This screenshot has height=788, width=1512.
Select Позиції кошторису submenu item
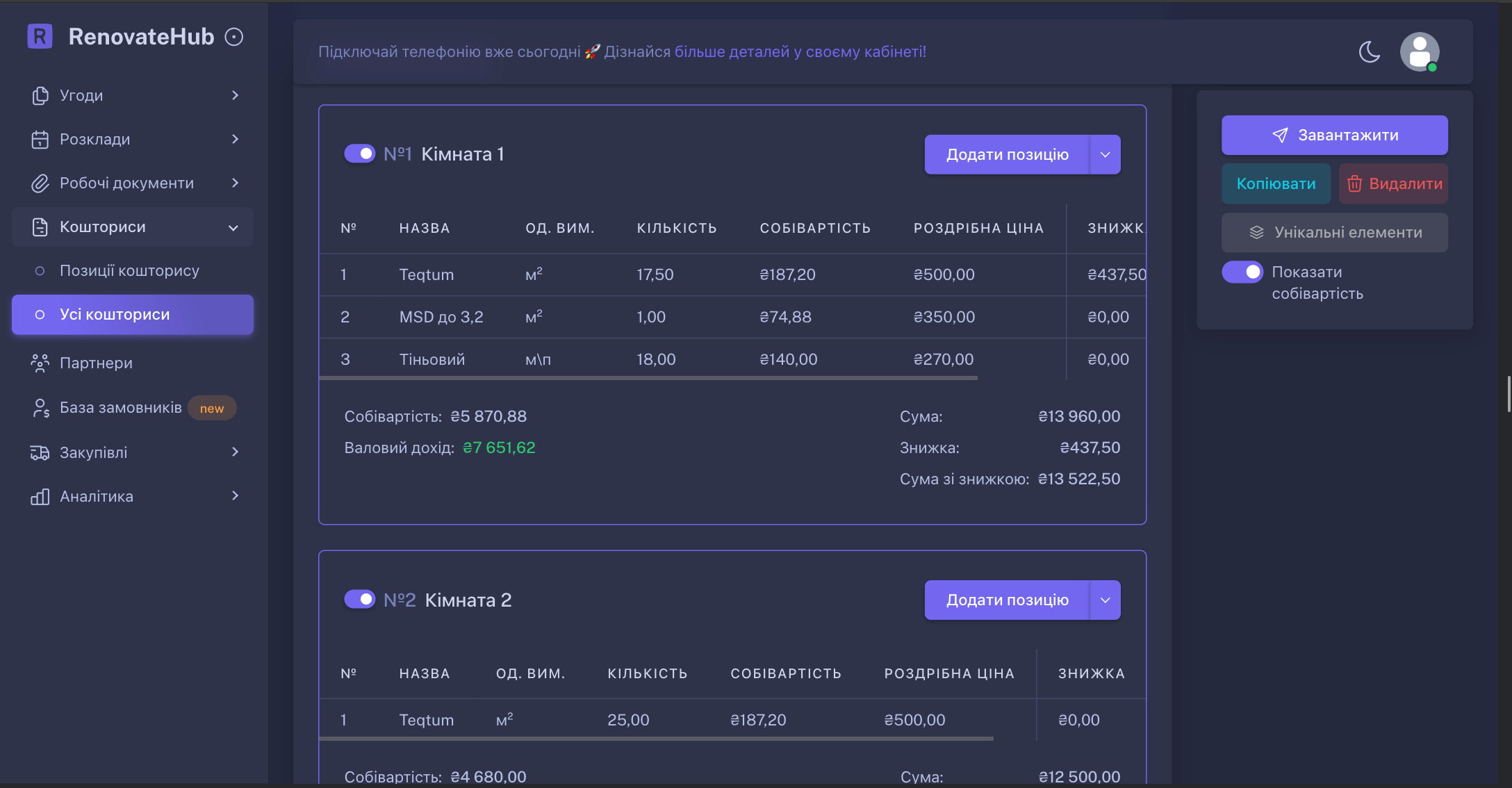(133, 270)
